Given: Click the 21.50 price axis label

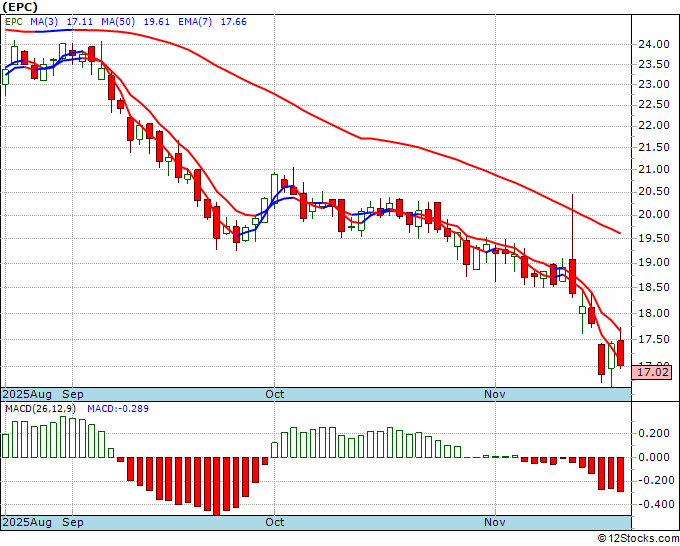Looking at the screenshot, I should point(654,147).
